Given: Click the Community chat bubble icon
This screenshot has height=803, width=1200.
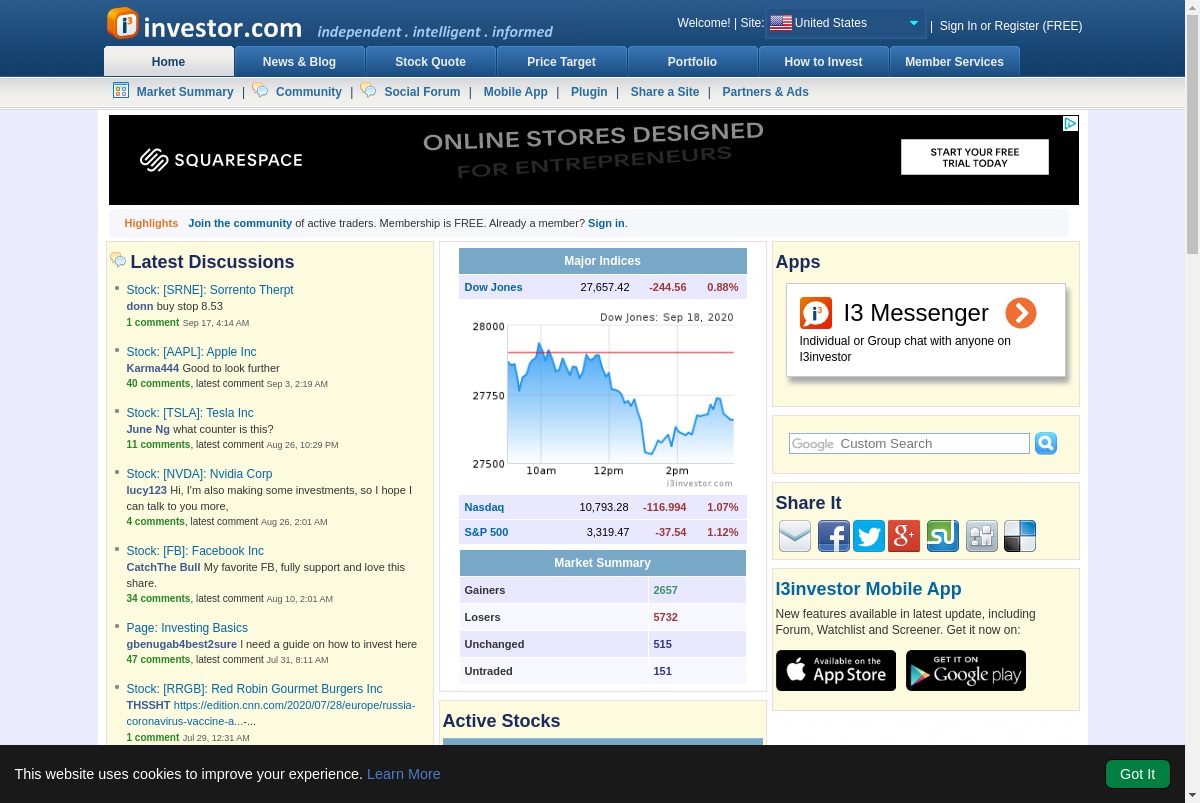Looking at the screenshot, I should point(260,90).
